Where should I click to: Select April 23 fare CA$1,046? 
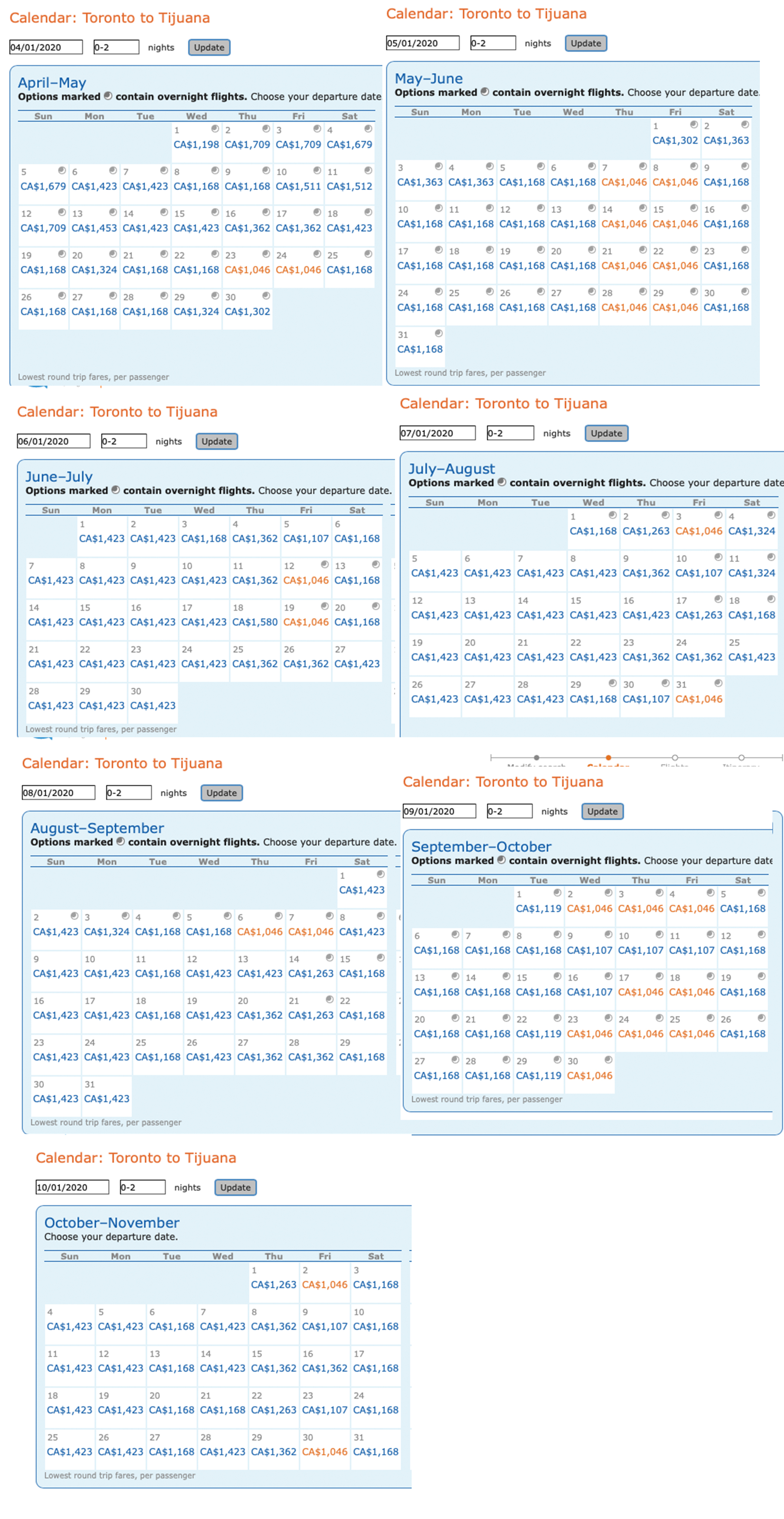click(x=247, y=269)
